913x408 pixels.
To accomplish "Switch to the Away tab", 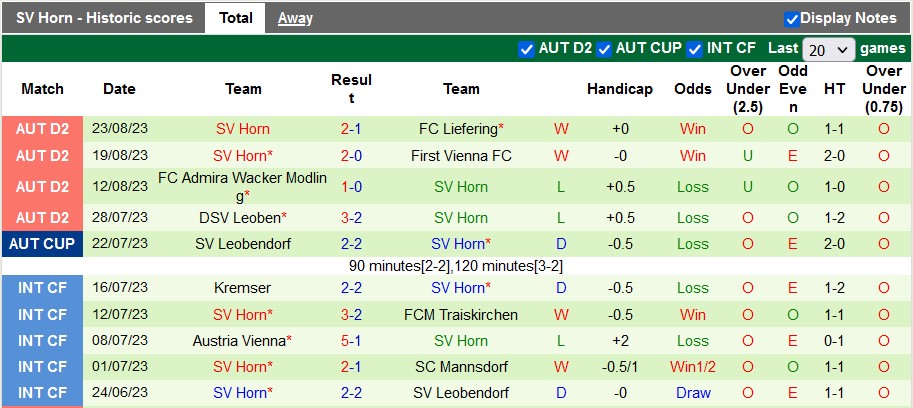I will [295, 18].
